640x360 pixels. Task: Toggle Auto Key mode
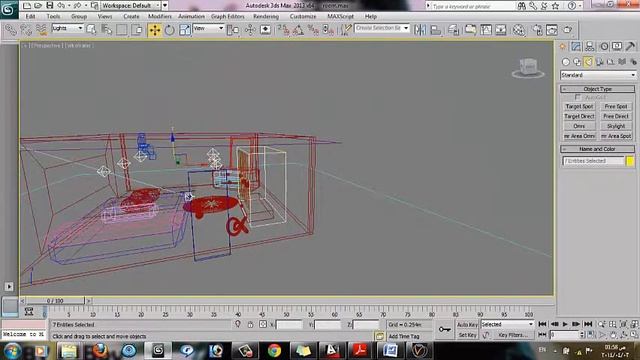467,325
